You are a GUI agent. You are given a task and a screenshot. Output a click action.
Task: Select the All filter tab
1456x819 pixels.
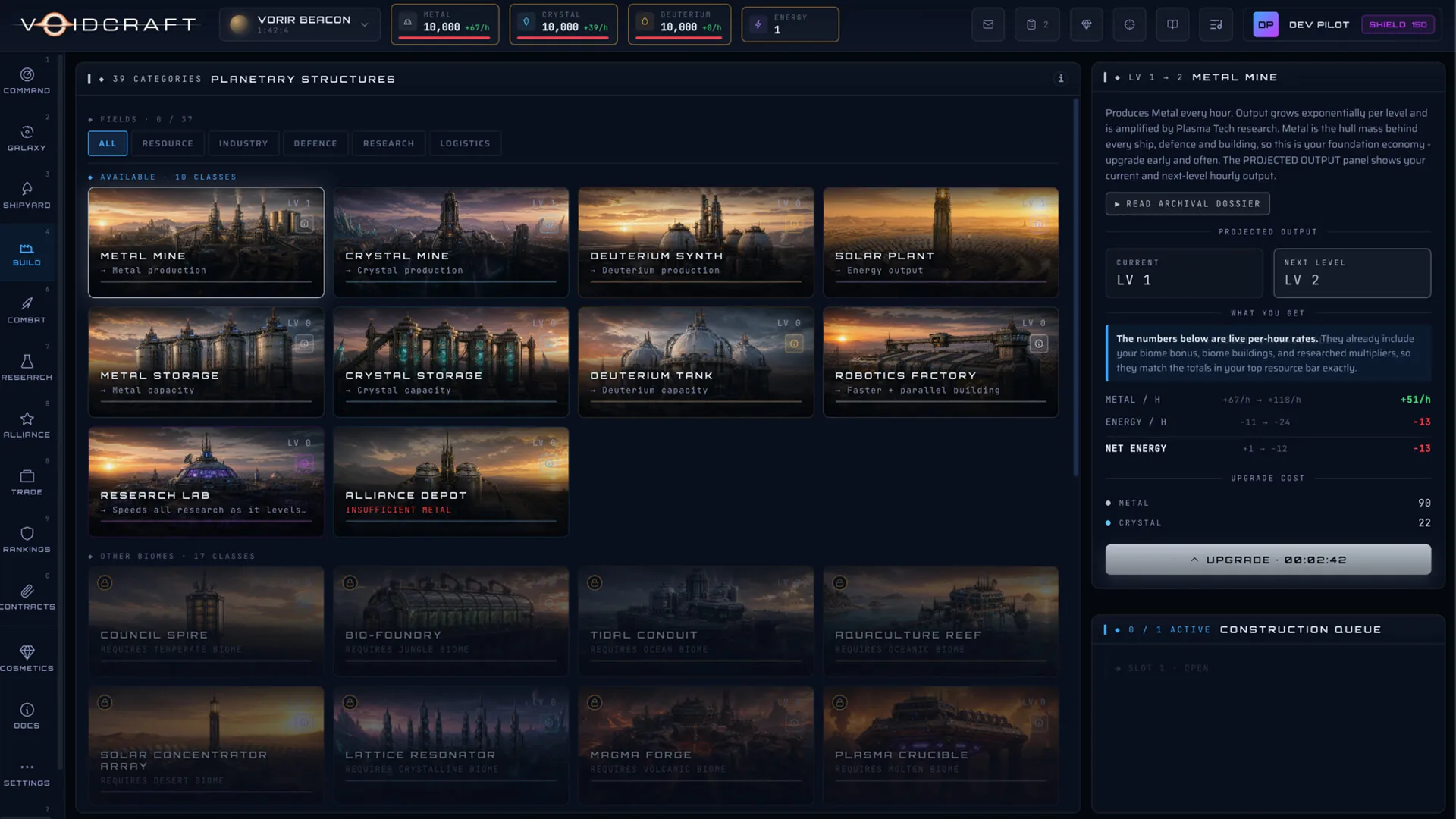click(108, 143)
